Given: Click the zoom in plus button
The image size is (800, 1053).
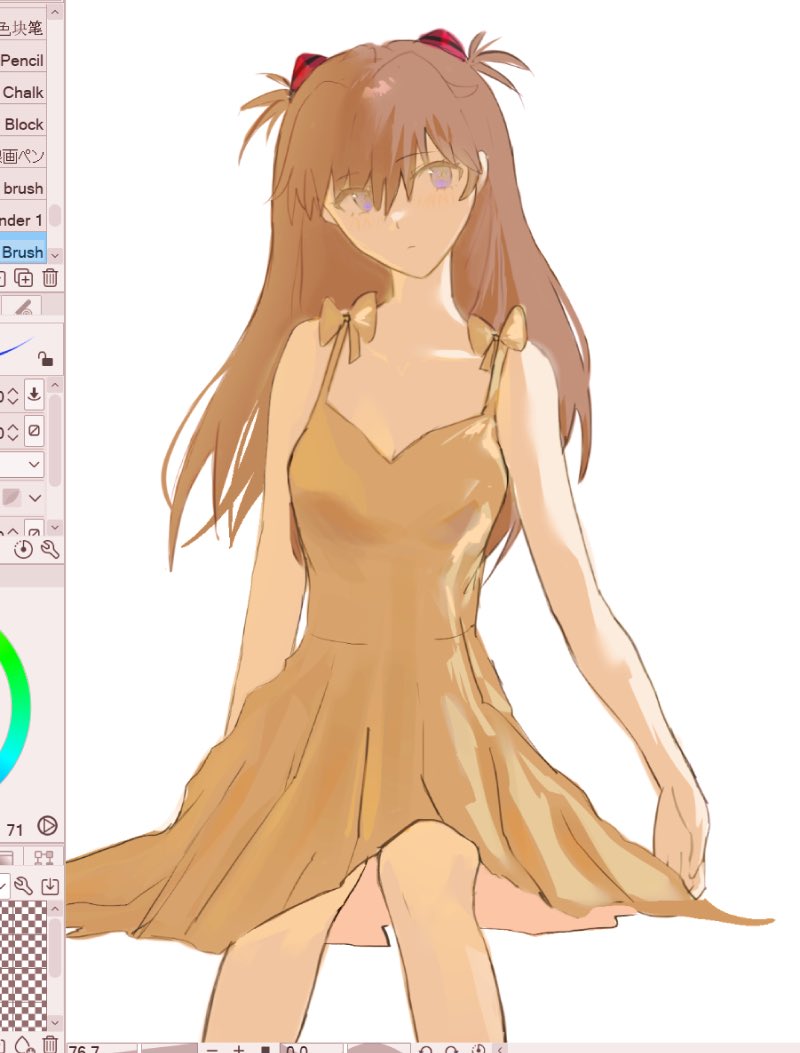Looking at the screenshot, I should (x=238, y=1048).
